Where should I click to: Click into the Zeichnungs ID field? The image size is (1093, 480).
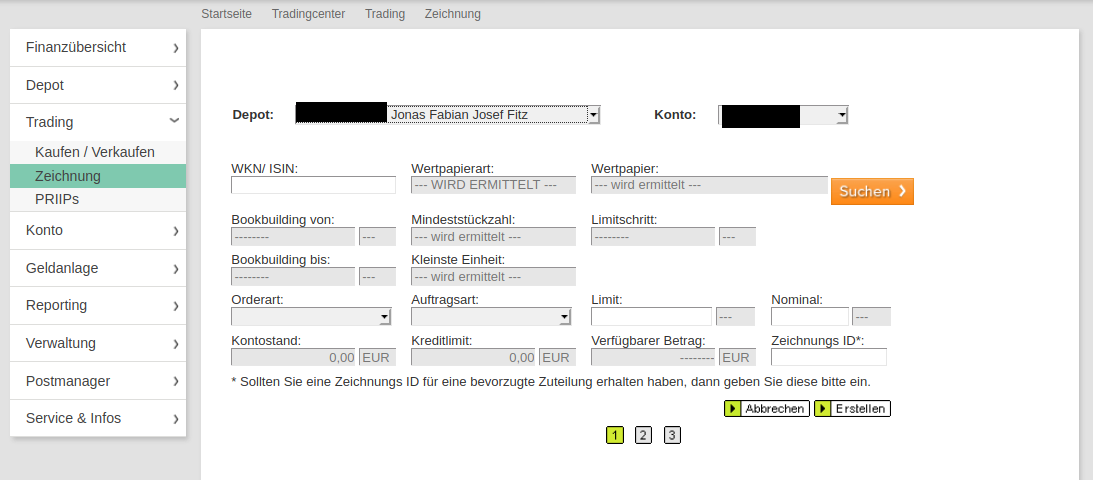[x=828, y=357]
